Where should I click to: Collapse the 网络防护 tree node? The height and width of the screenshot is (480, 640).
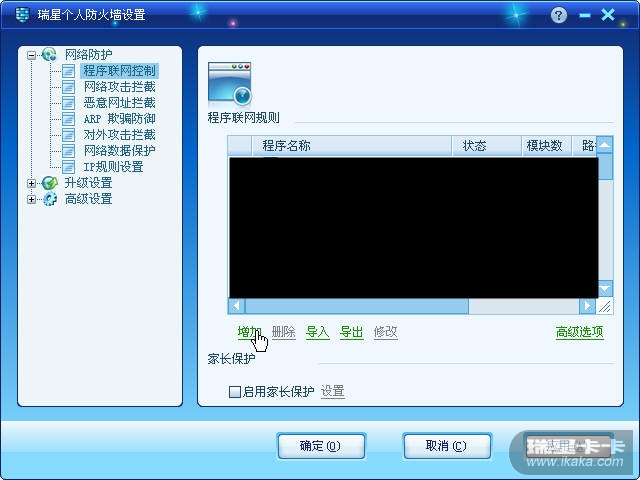pos(31,55)
